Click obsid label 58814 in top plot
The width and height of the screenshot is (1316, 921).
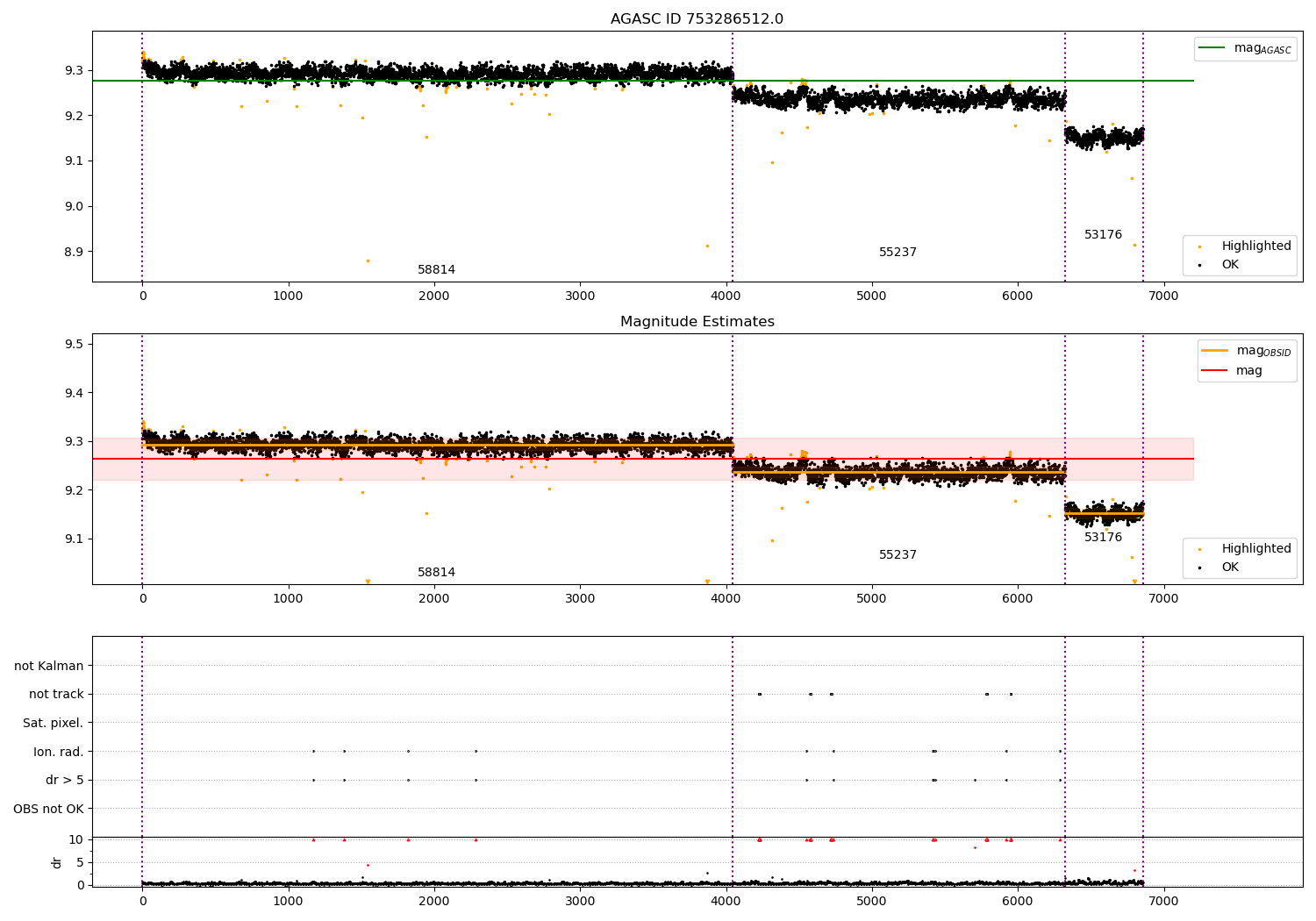[436, 269]
